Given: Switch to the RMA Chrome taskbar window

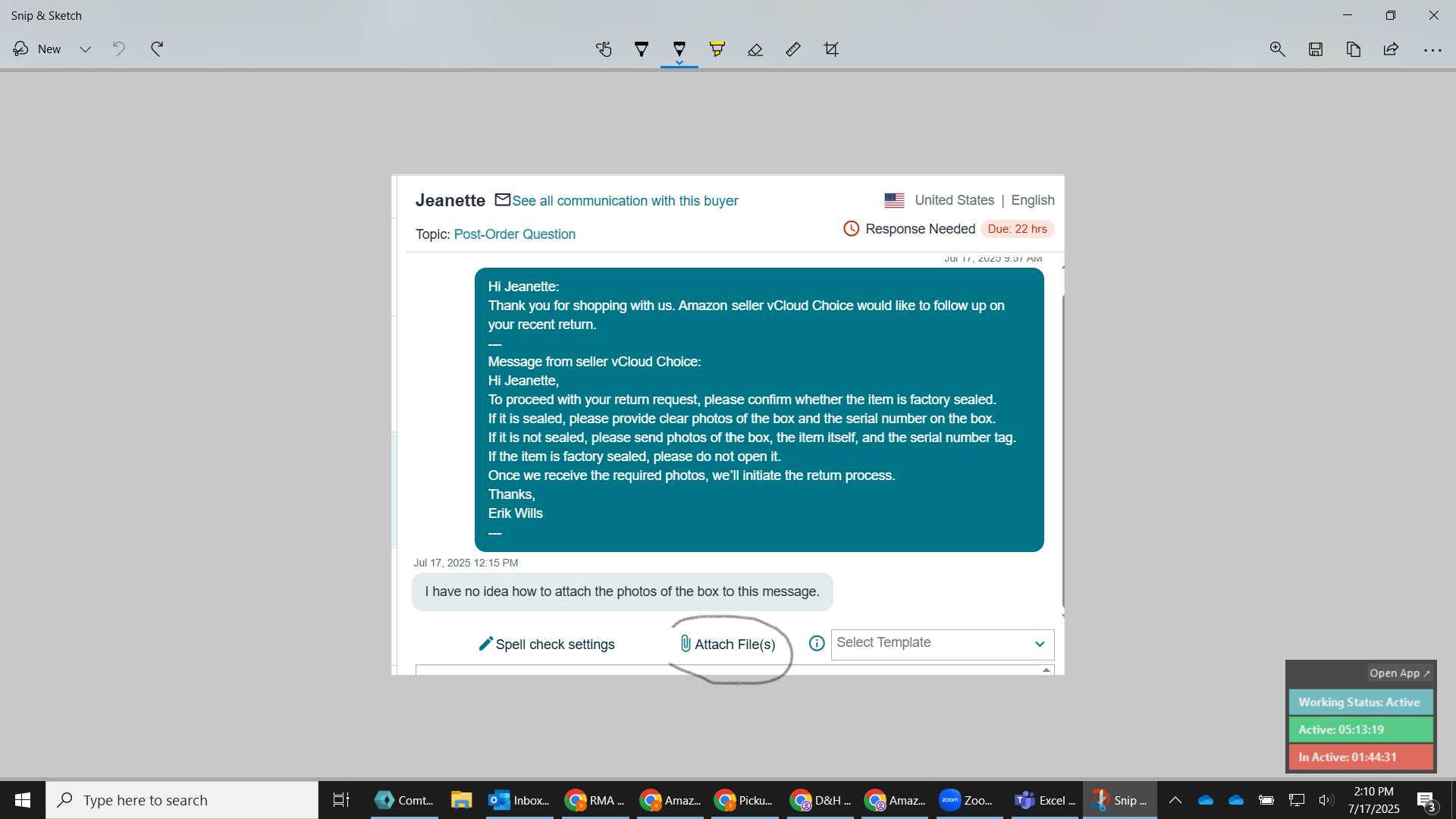Looking at the screenshot, I should pyautogui.click(x=596, y=800).
